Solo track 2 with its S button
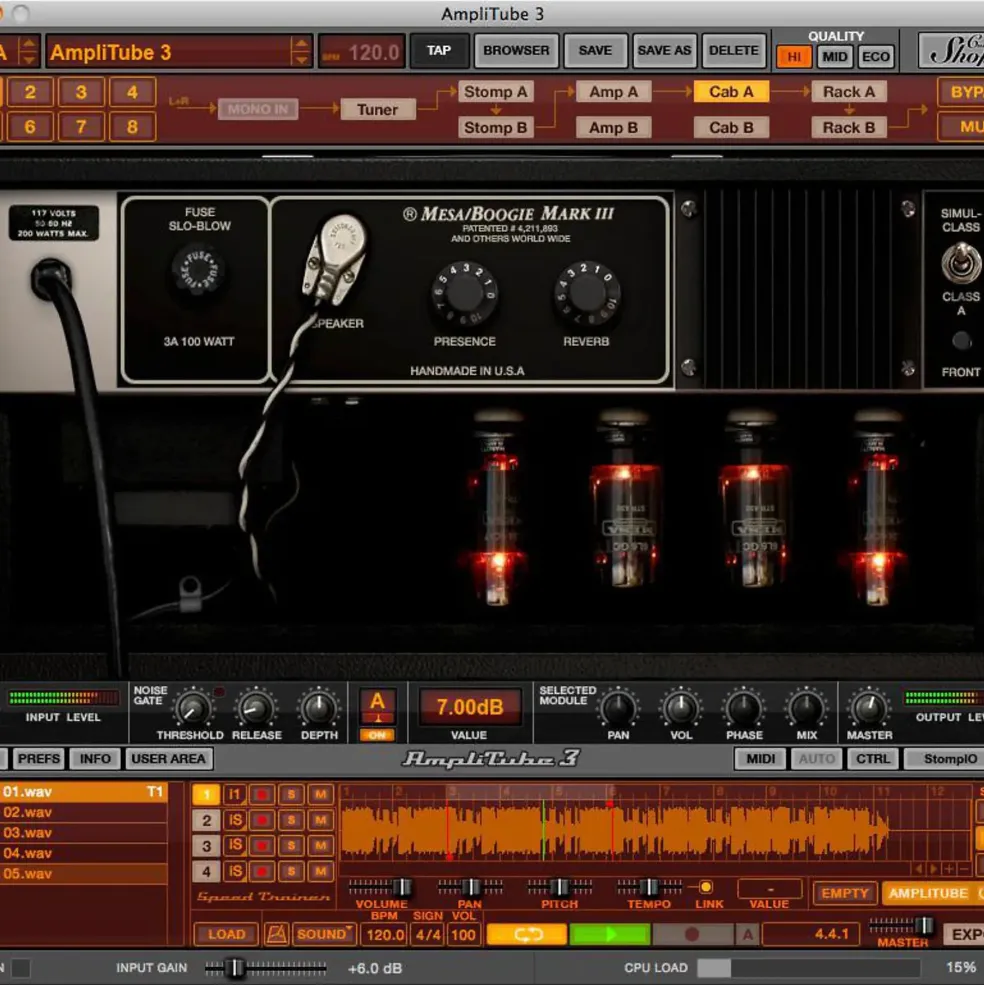Image resolution: width=984 pixels, height=985 pixels. point(291,820)
